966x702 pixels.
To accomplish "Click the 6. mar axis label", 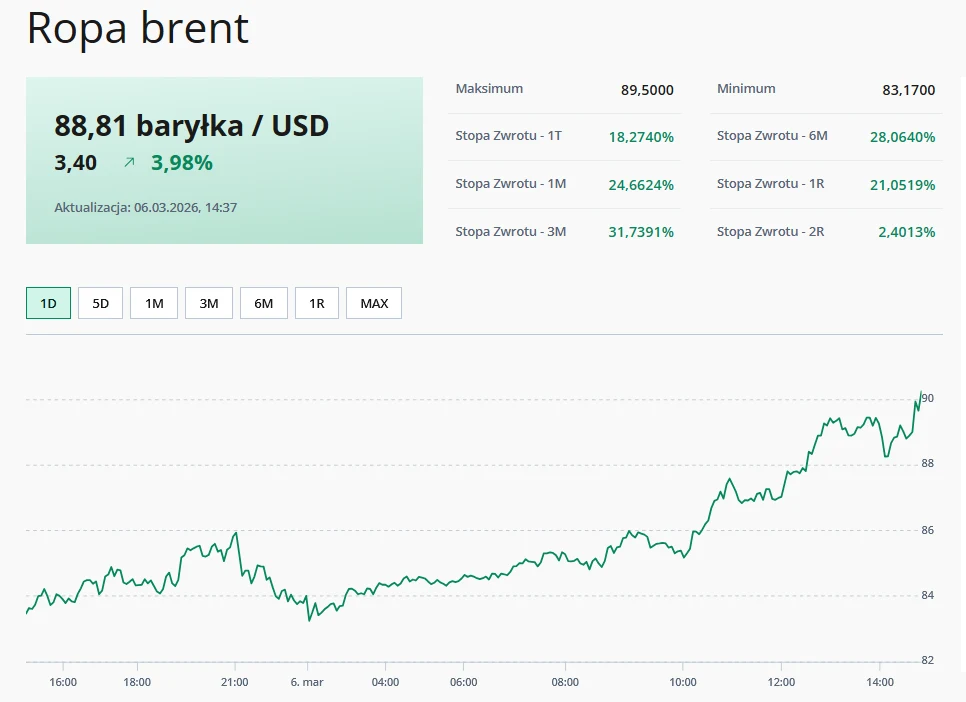I will click(306, 681).
